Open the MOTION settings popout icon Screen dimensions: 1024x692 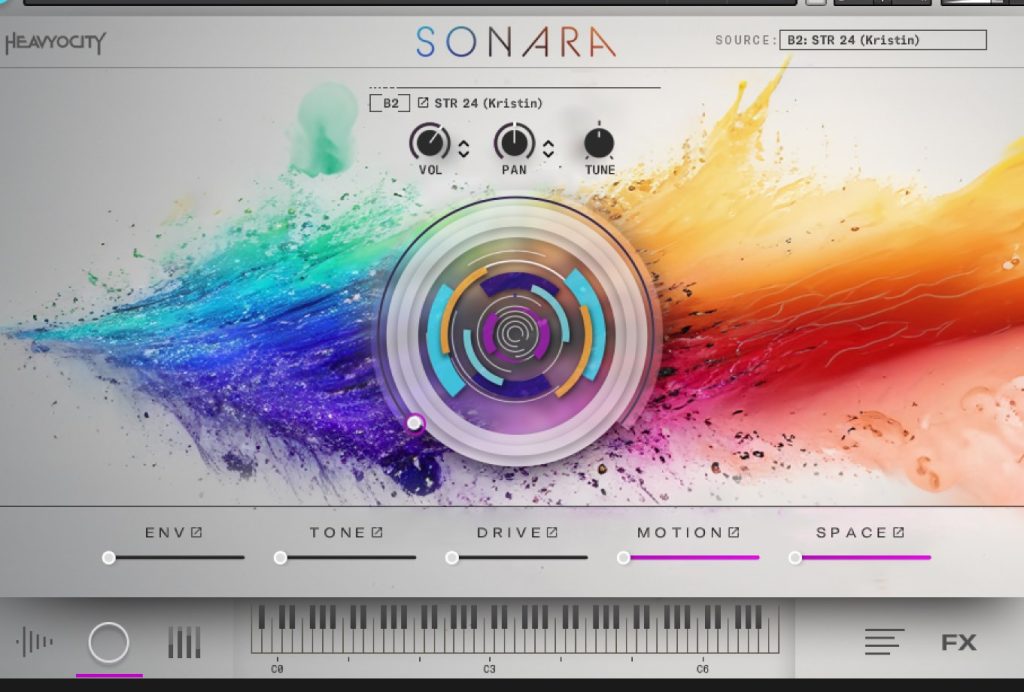(734, 533)
